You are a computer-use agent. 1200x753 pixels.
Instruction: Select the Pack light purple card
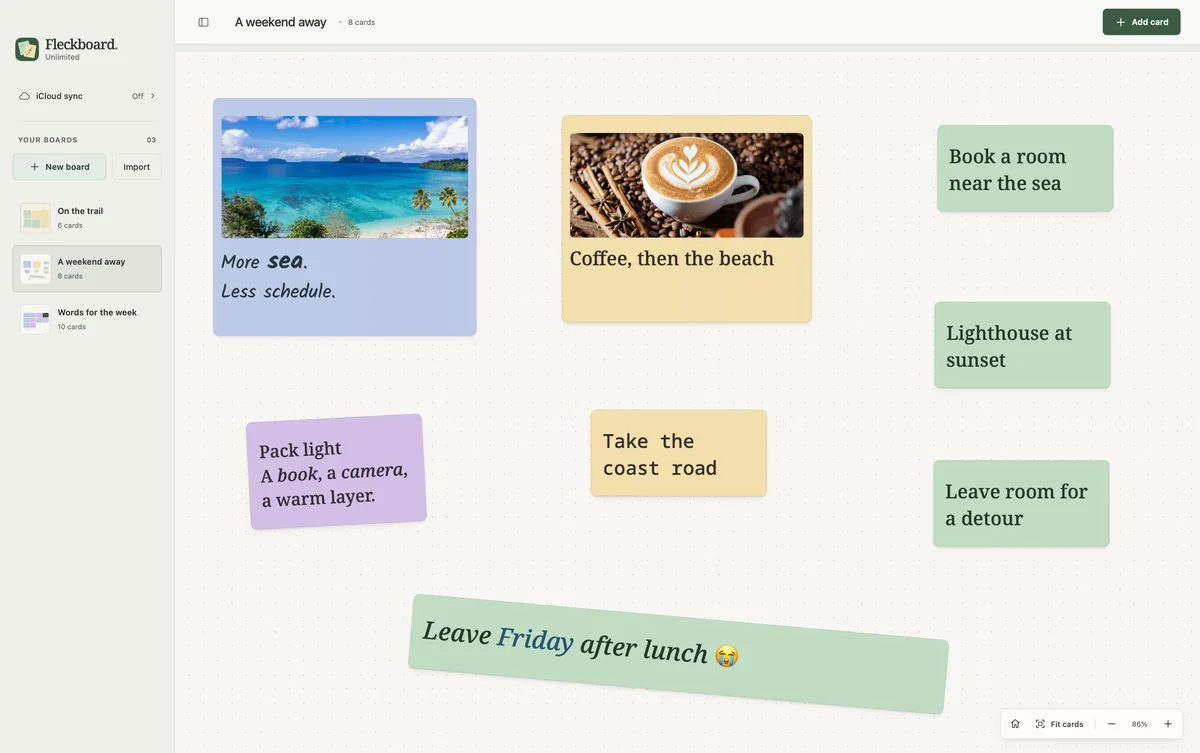click(x=336, y=471)
